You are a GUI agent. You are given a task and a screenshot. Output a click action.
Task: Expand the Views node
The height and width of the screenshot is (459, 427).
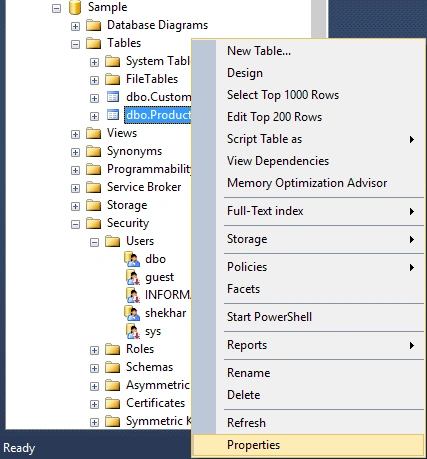coord(76,134)
